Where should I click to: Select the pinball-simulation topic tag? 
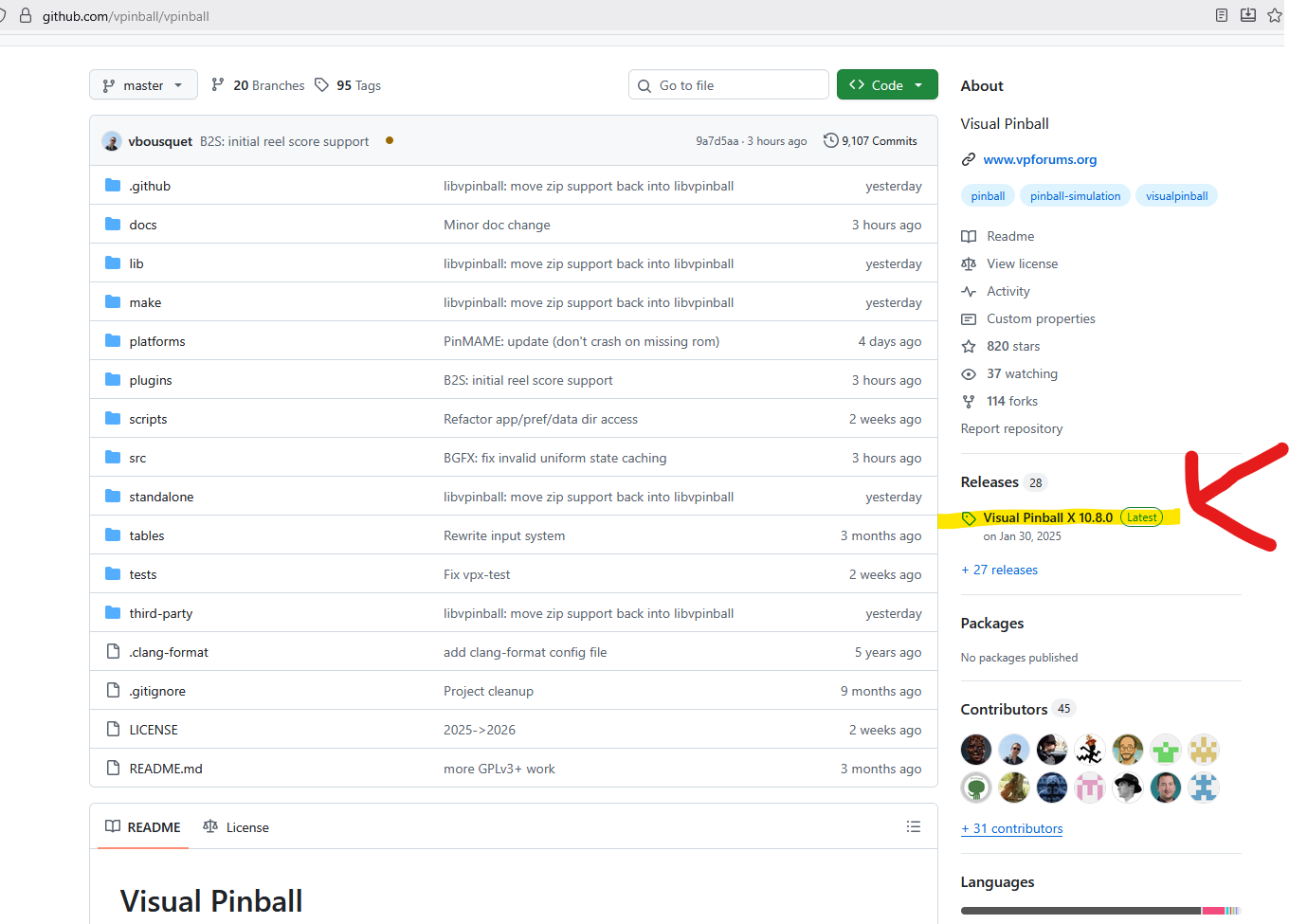tap(1075, 196)
